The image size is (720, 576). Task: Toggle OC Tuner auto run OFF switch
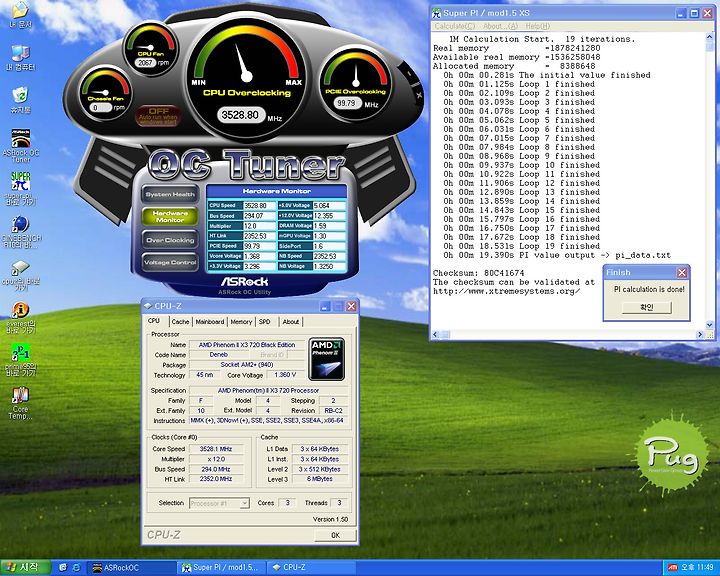[158, 116]
